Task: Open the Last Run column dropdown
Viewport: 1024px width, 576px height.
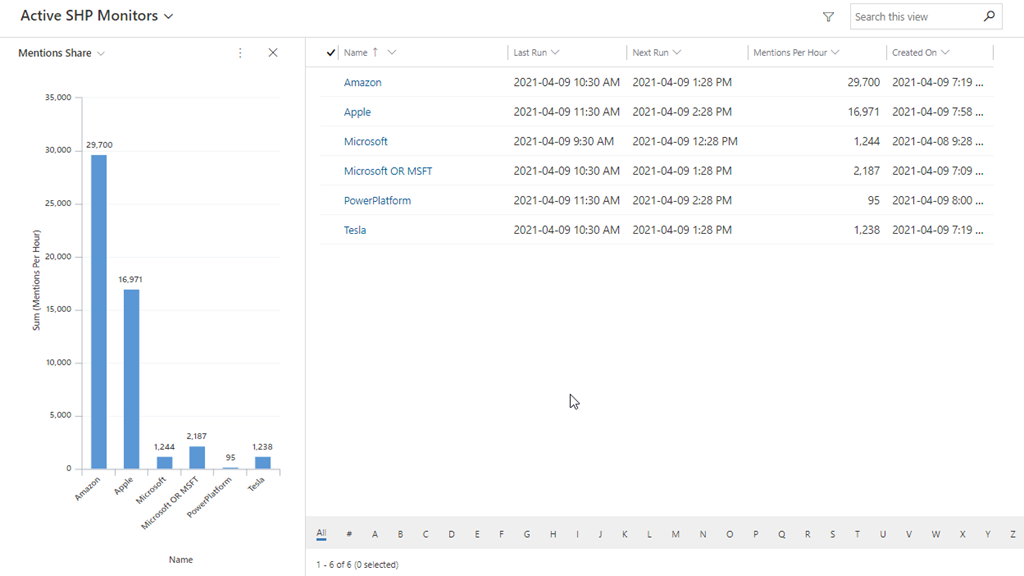Action: (555, 52)
